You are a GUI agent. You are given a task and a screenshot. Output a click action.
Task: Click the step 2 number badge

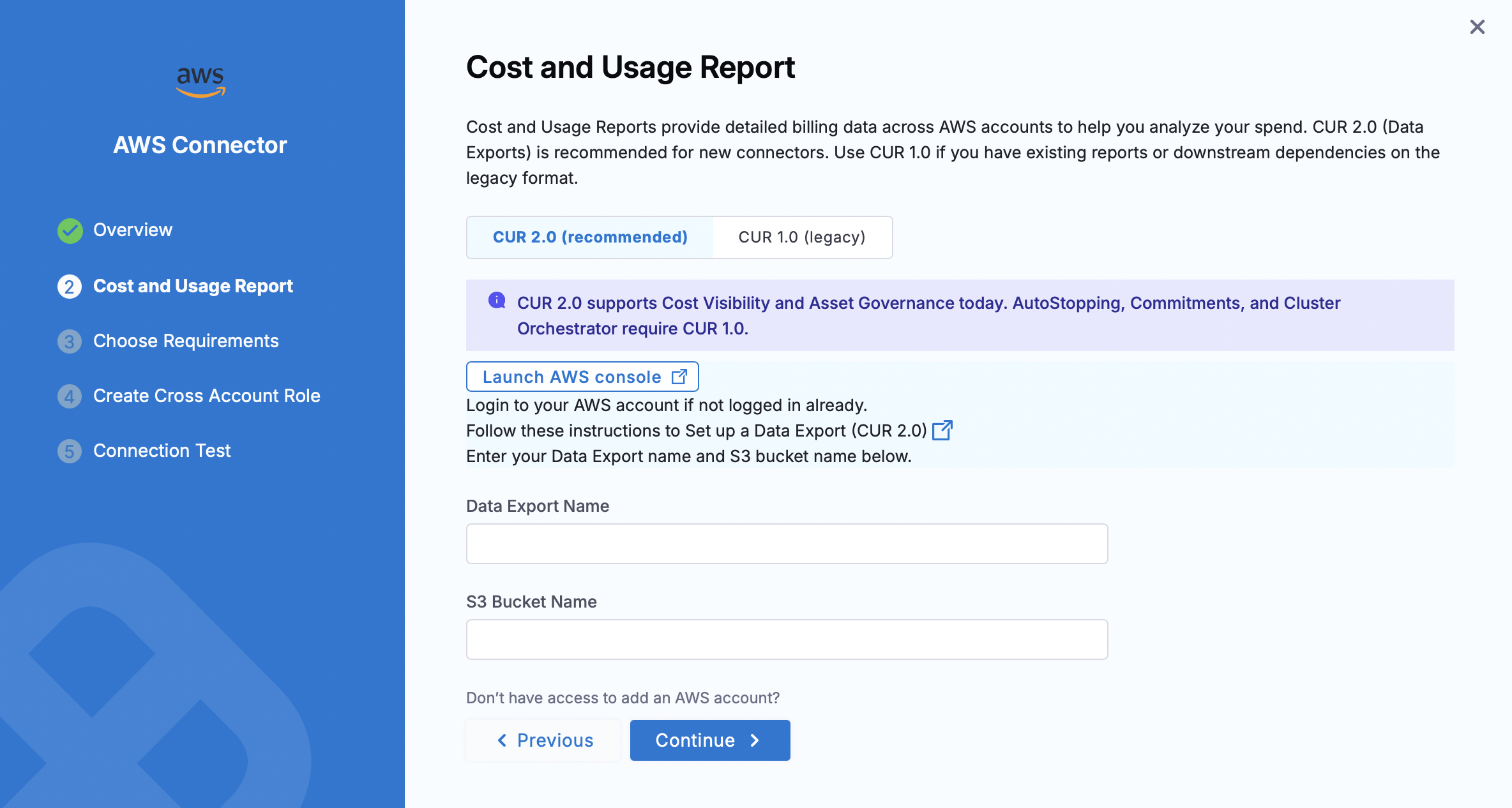[x=70, y=287]
